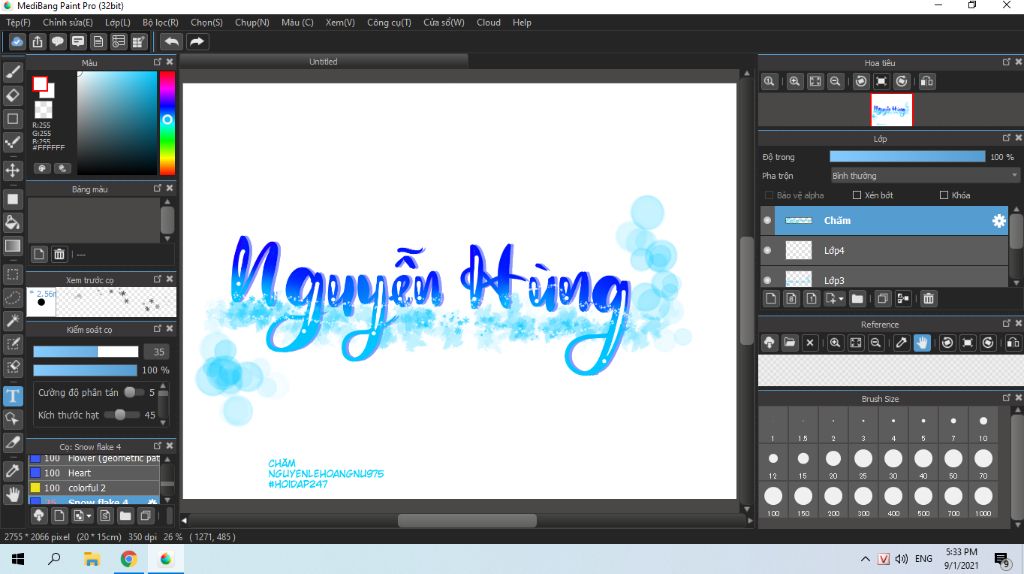Image resolution: width=1024 pixels, height=574 pixels.
Task: Open the Cloud menu
Action: tap(488, 22)
